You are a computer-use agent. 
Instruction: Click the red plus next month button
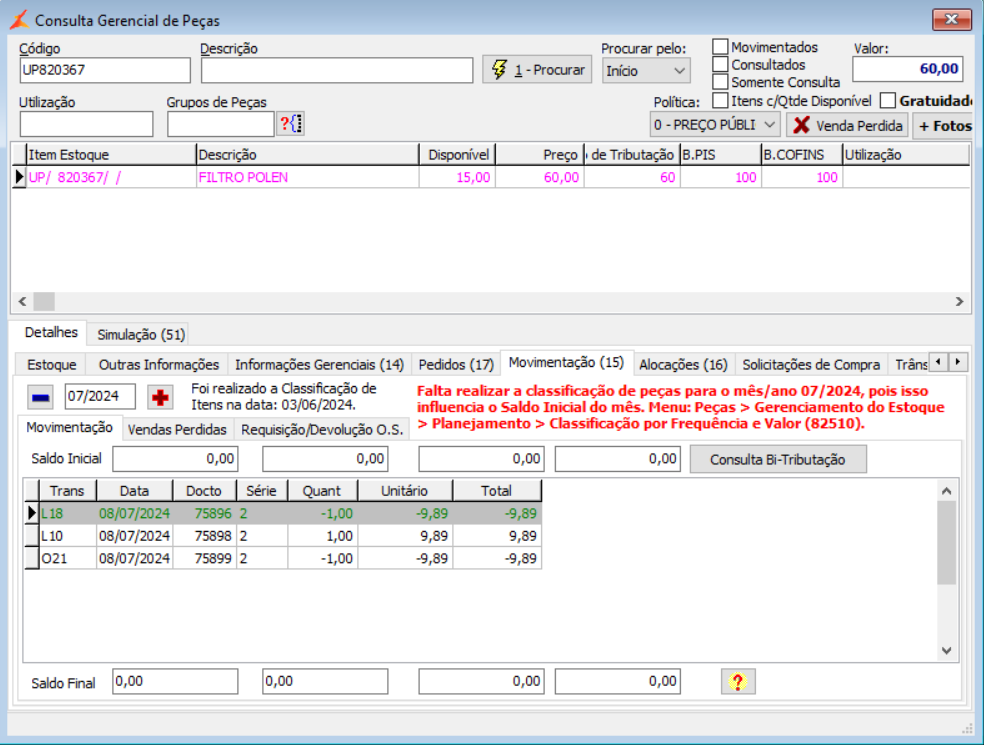click(x=160, y=397)
